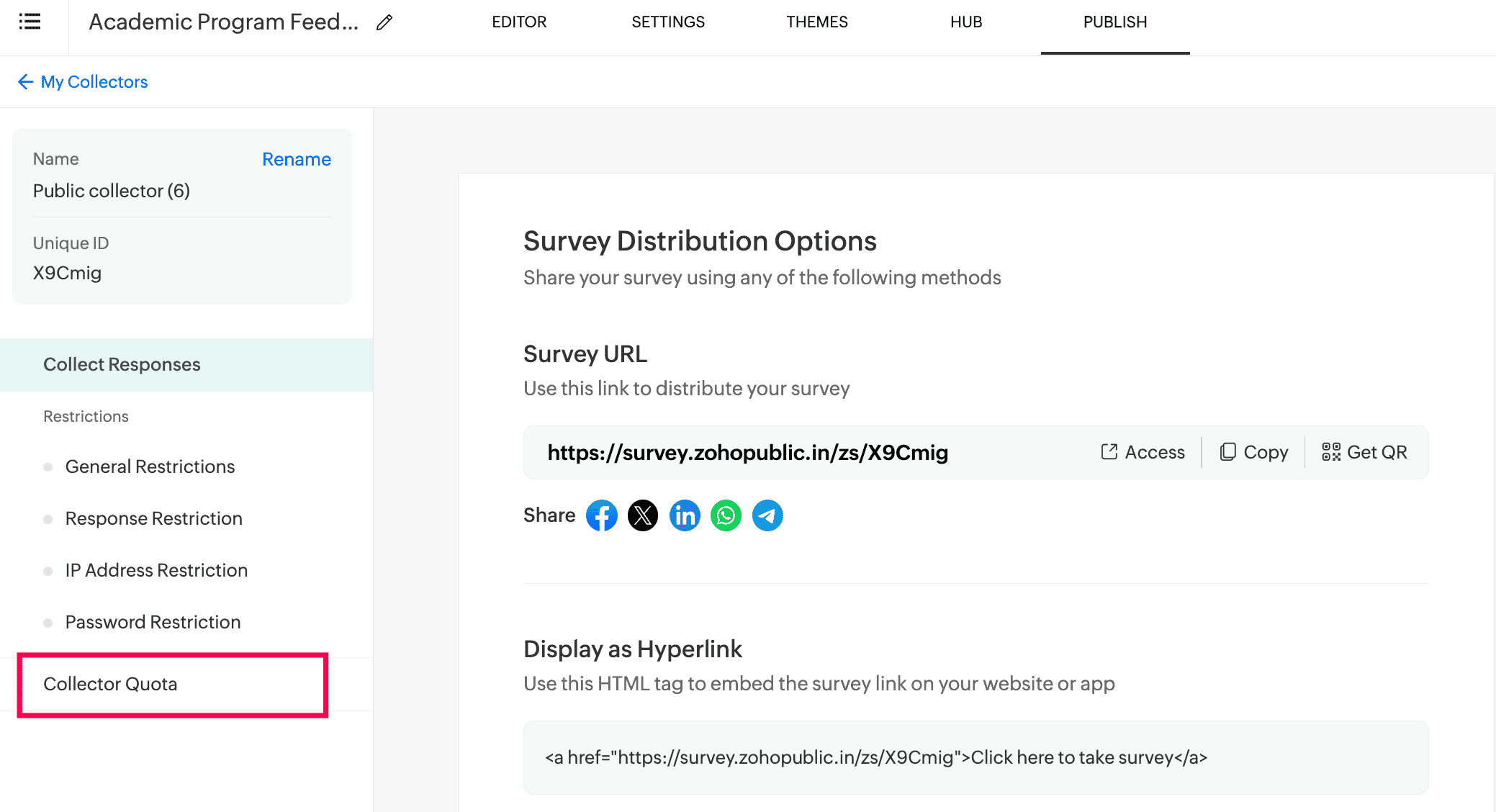Open the SETTINGS tab
1496x812 pixels.
668,22
